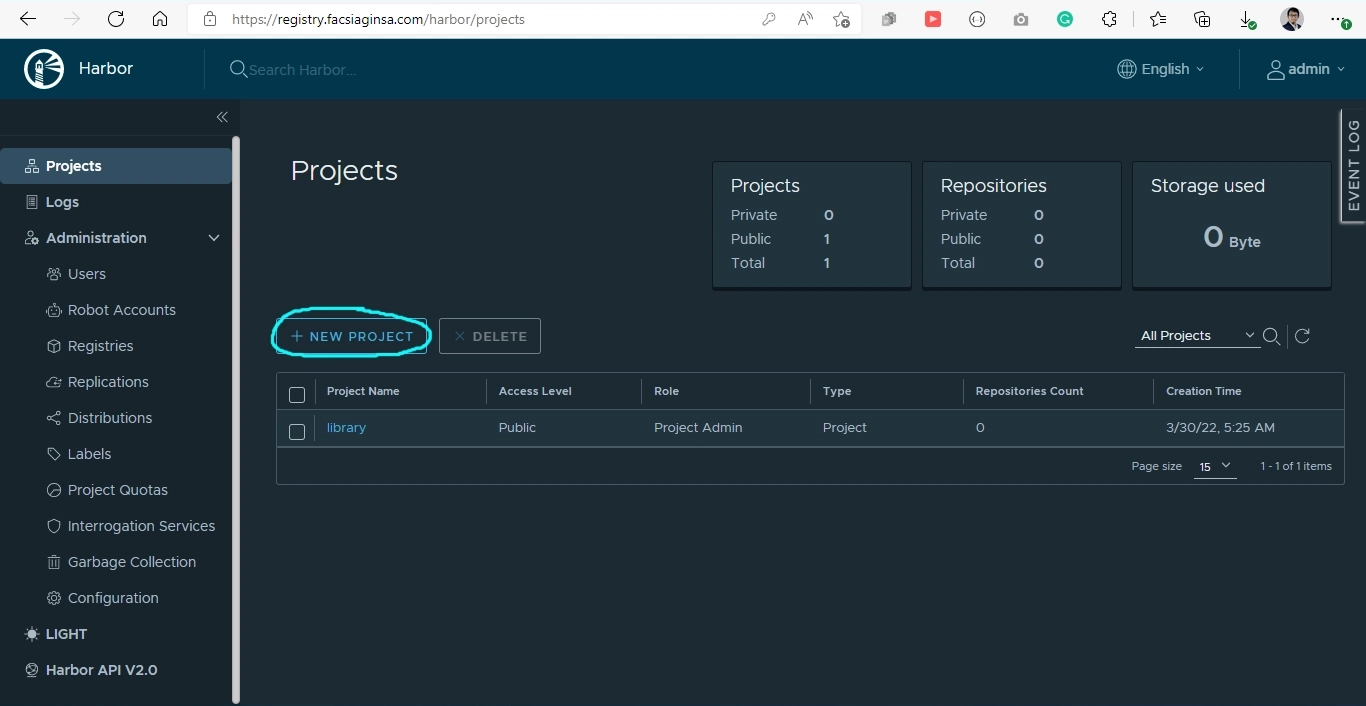Click the 3/30/22, 5:25 AM creation time

pos(1220,427)
